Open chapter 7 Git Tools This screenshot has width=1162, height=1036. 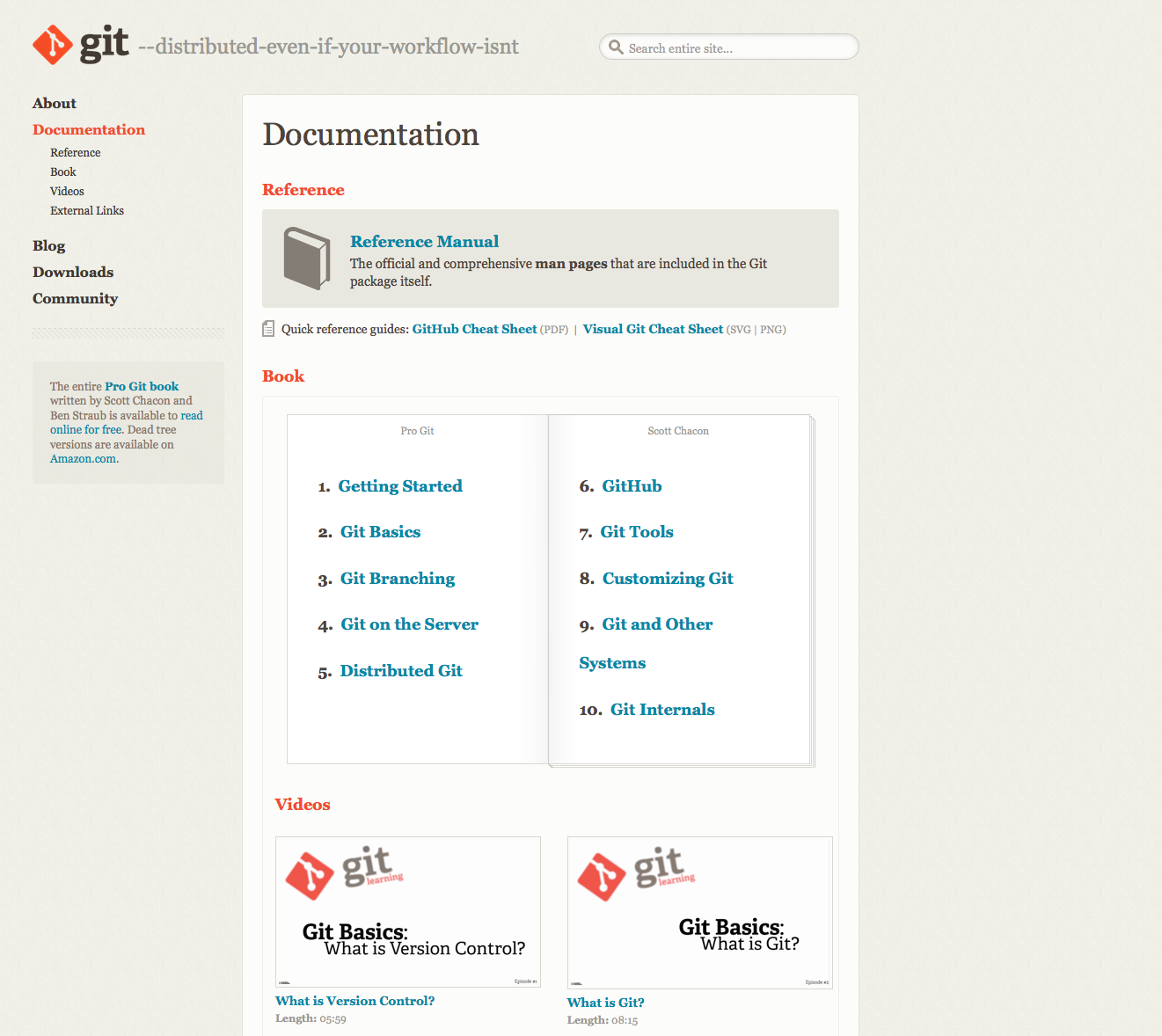pyautogui.click(x=637, y=532)
